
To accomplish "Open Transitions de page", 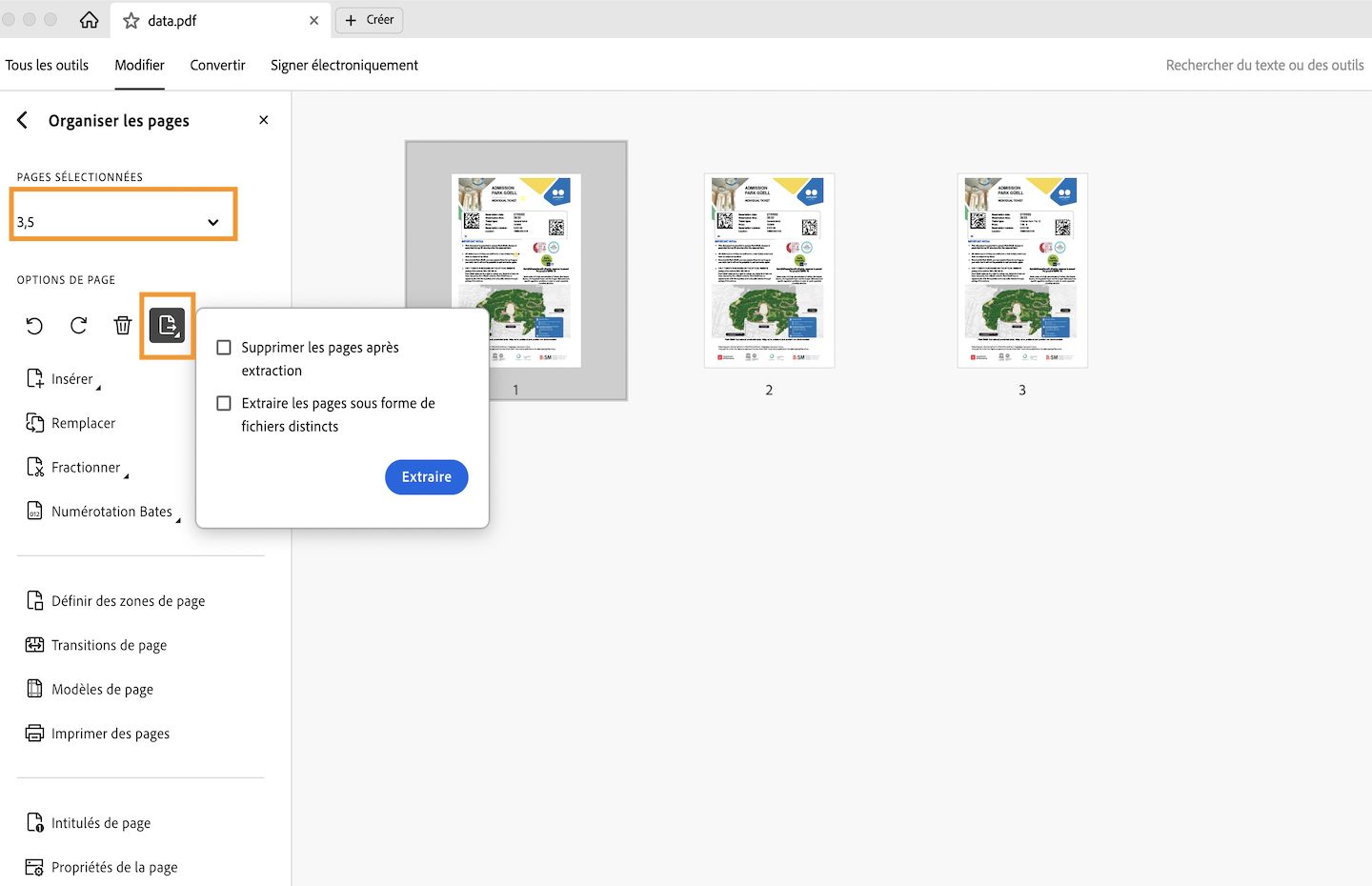I will pos(108,645).
